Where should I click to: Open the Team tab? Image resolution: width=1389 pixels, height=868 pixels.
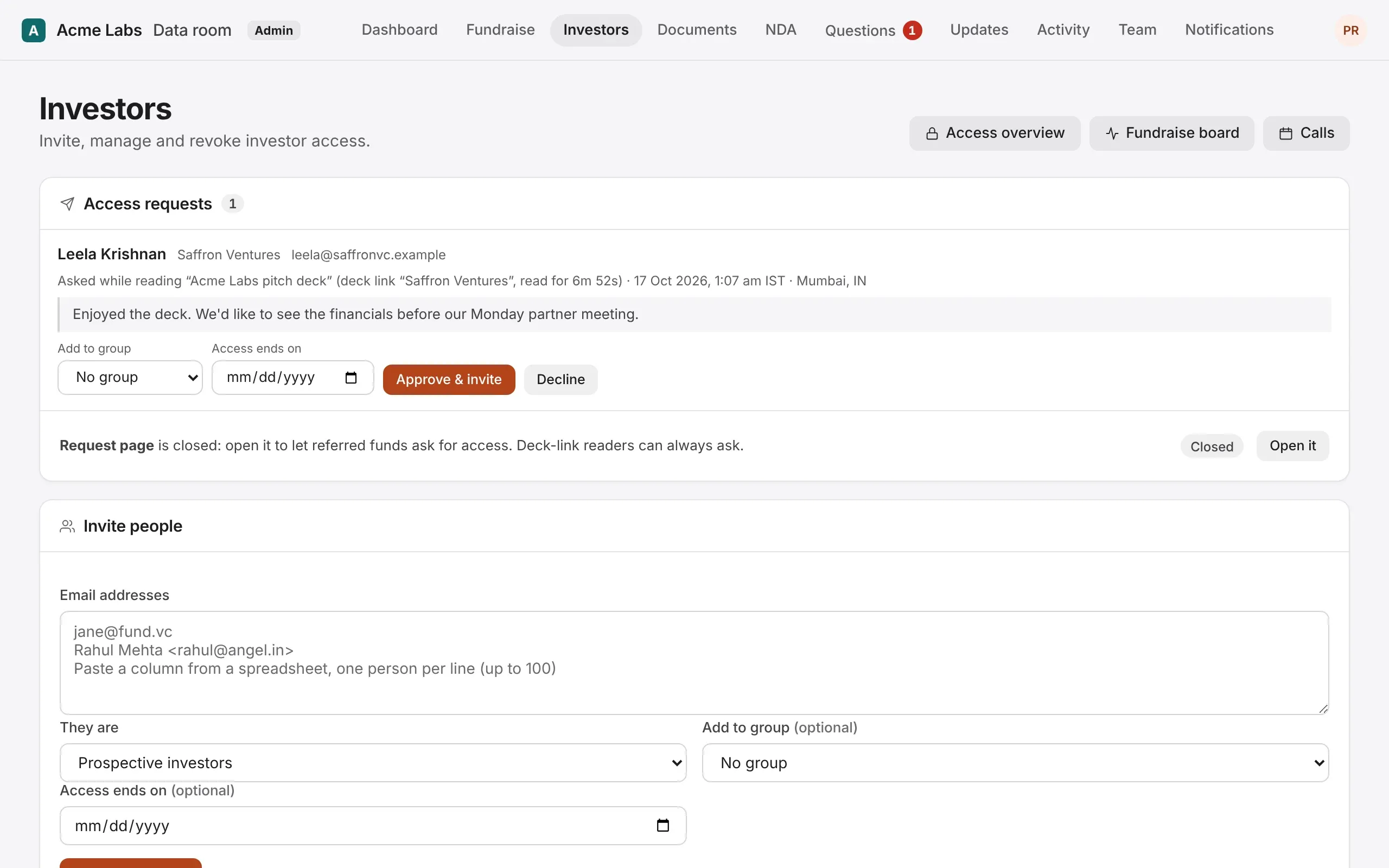point(1137,30)
